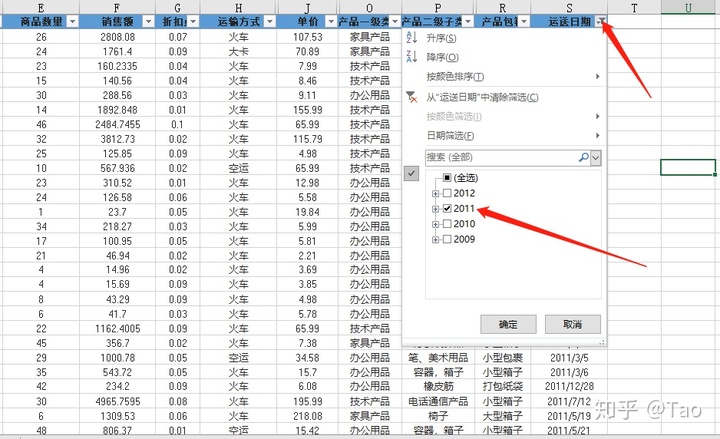Click the checkmark icon beside the year list

[411, 174]
